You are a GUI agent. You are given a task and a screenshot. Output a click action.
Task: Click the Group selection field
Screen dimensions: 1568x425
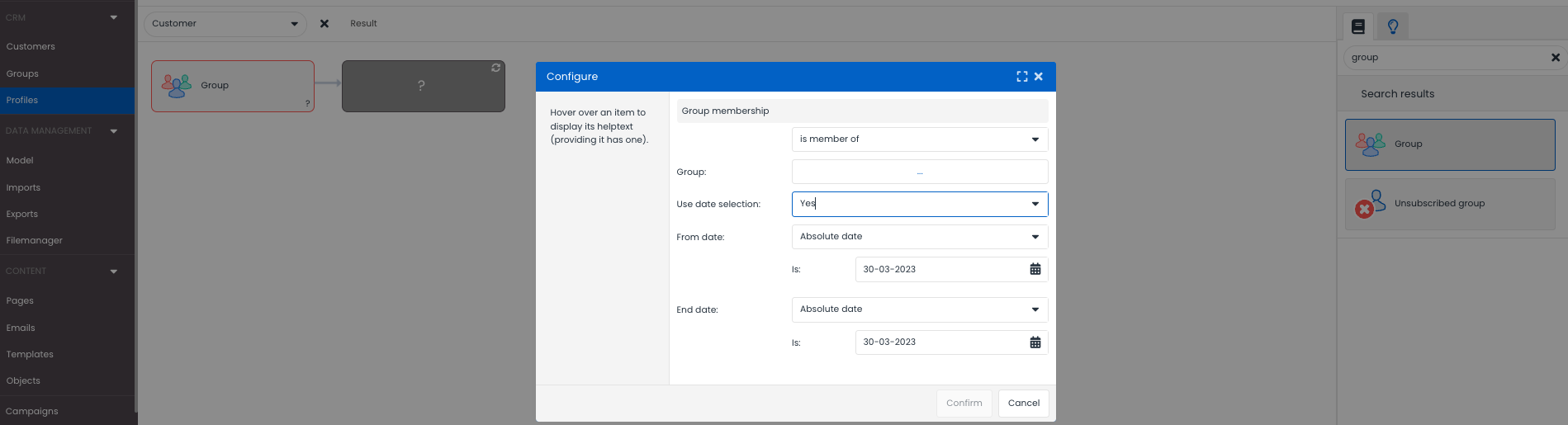920,172
